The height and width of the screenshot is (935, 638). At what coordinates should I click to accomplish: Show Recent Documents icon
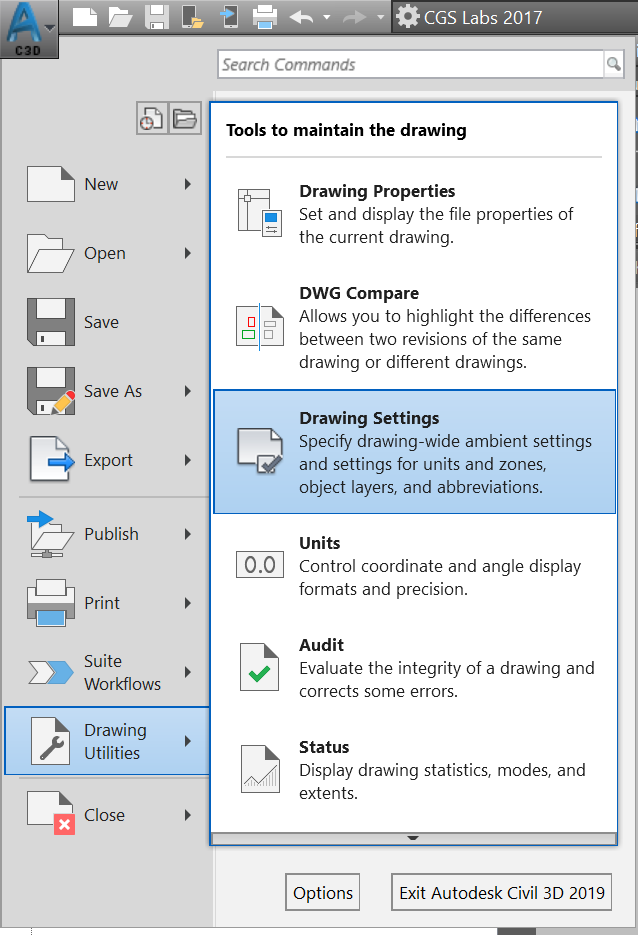[152, 118]
